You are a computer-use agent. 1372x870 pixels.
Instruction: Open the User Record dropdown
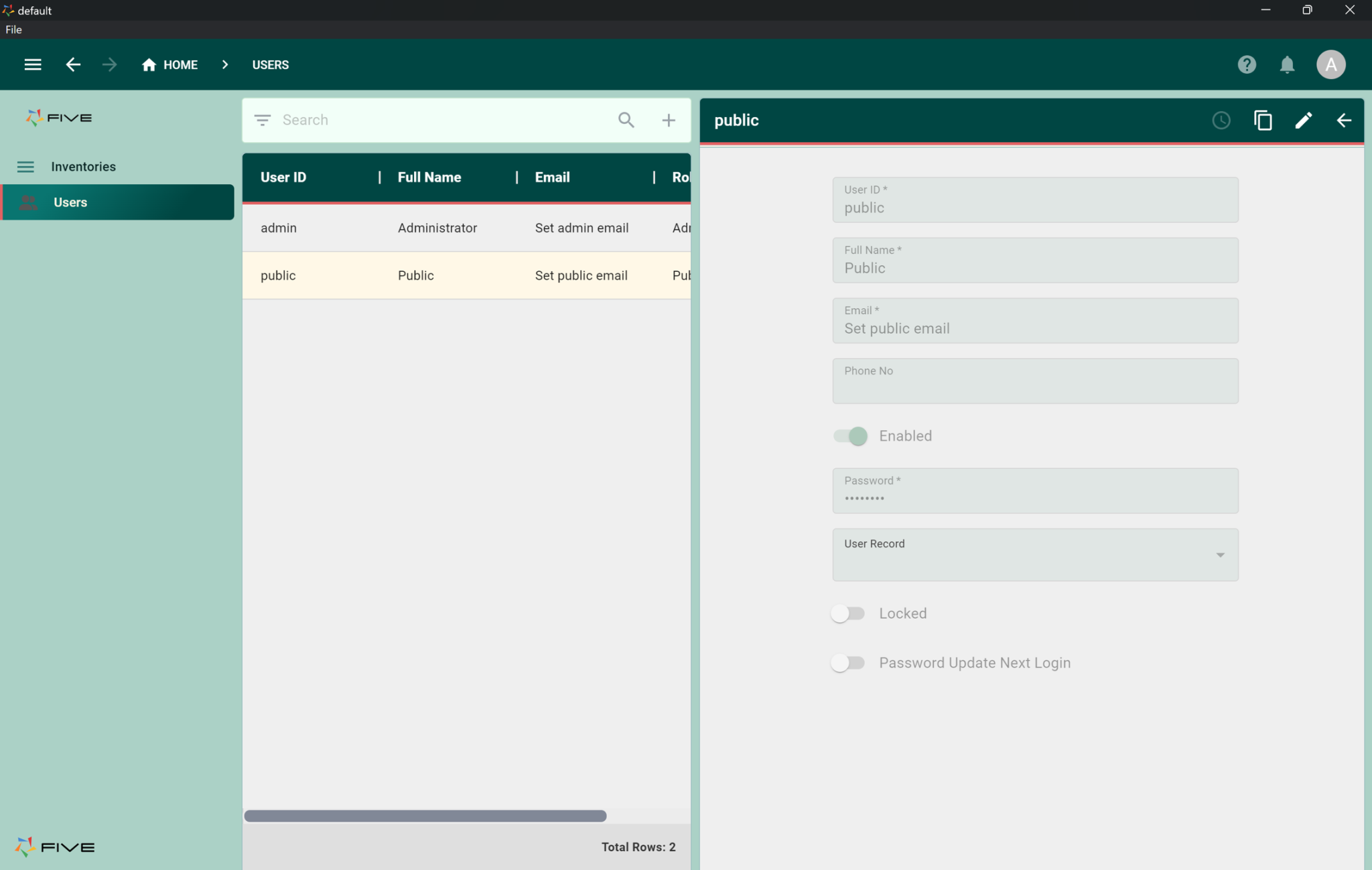click(1219, 555)
